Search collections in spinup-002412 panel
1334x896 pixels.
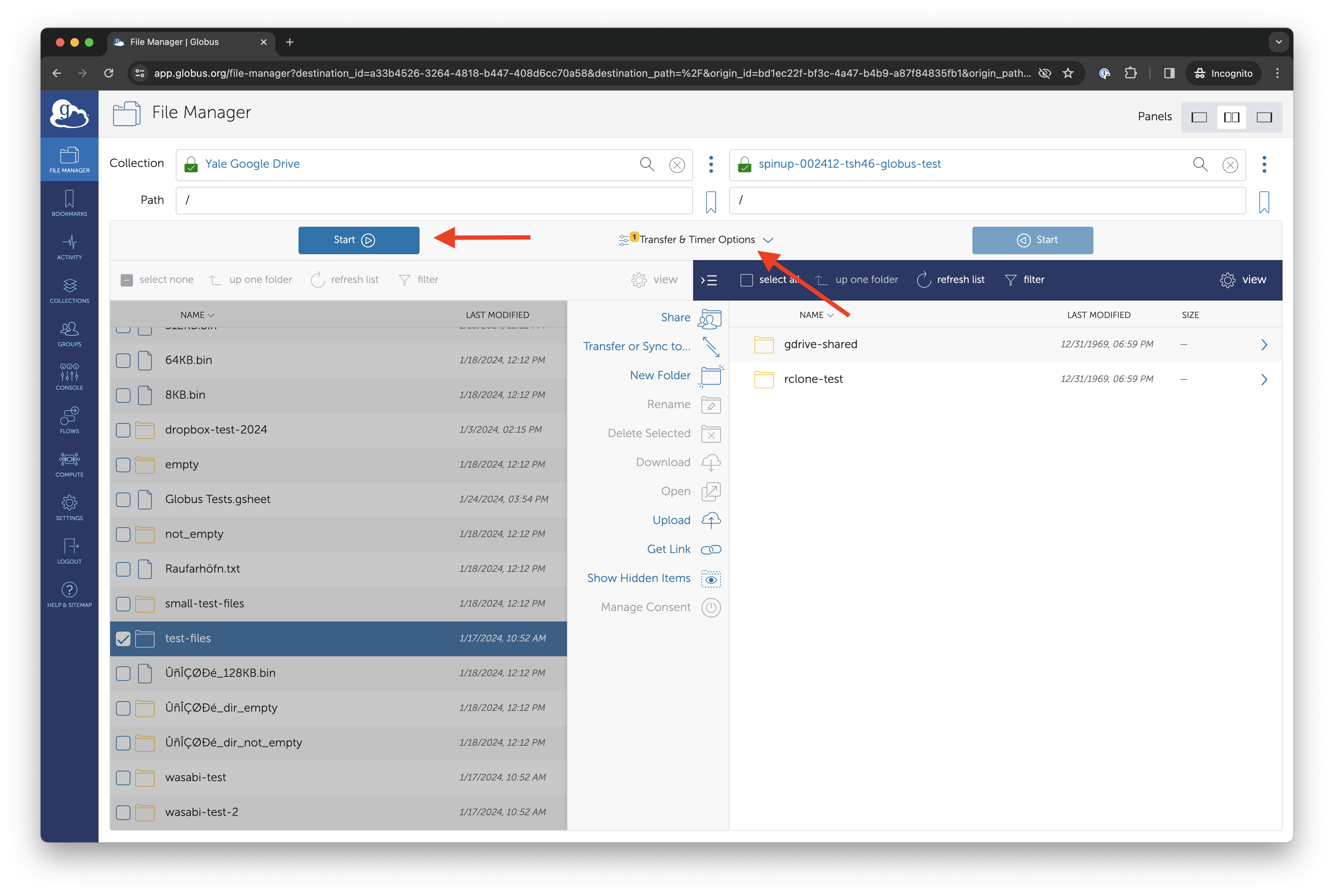pyautogui.click(x=1200, y=164)
